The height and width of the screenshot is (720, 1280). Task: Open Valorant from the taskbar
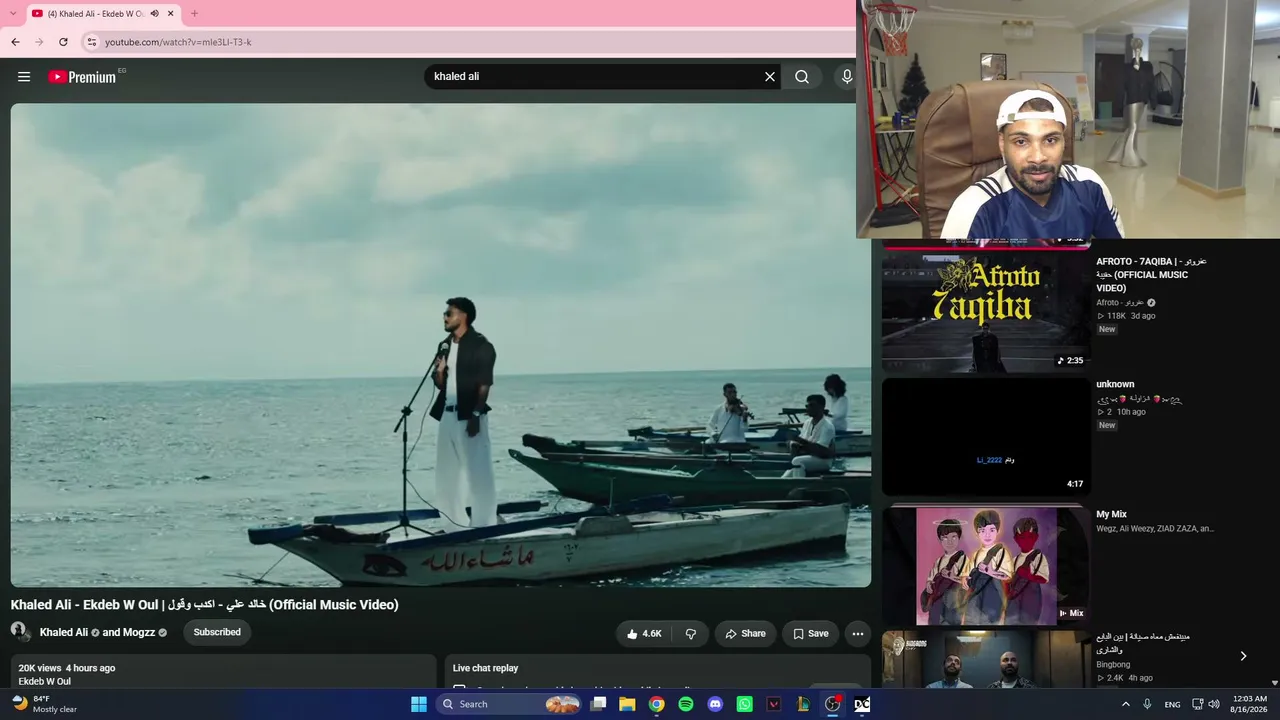773,704
